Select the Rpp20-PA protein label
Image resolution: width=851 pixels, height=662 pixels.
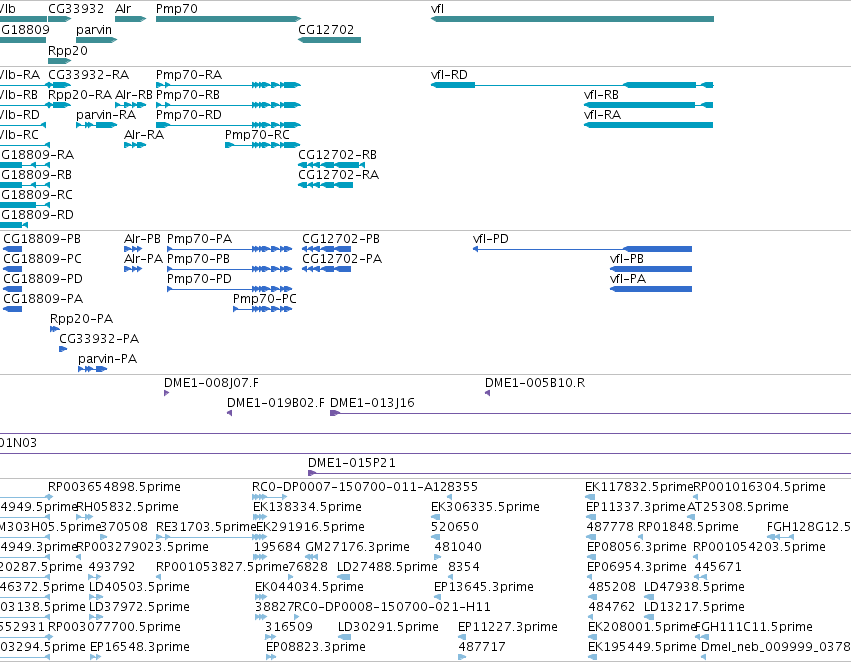81,319
